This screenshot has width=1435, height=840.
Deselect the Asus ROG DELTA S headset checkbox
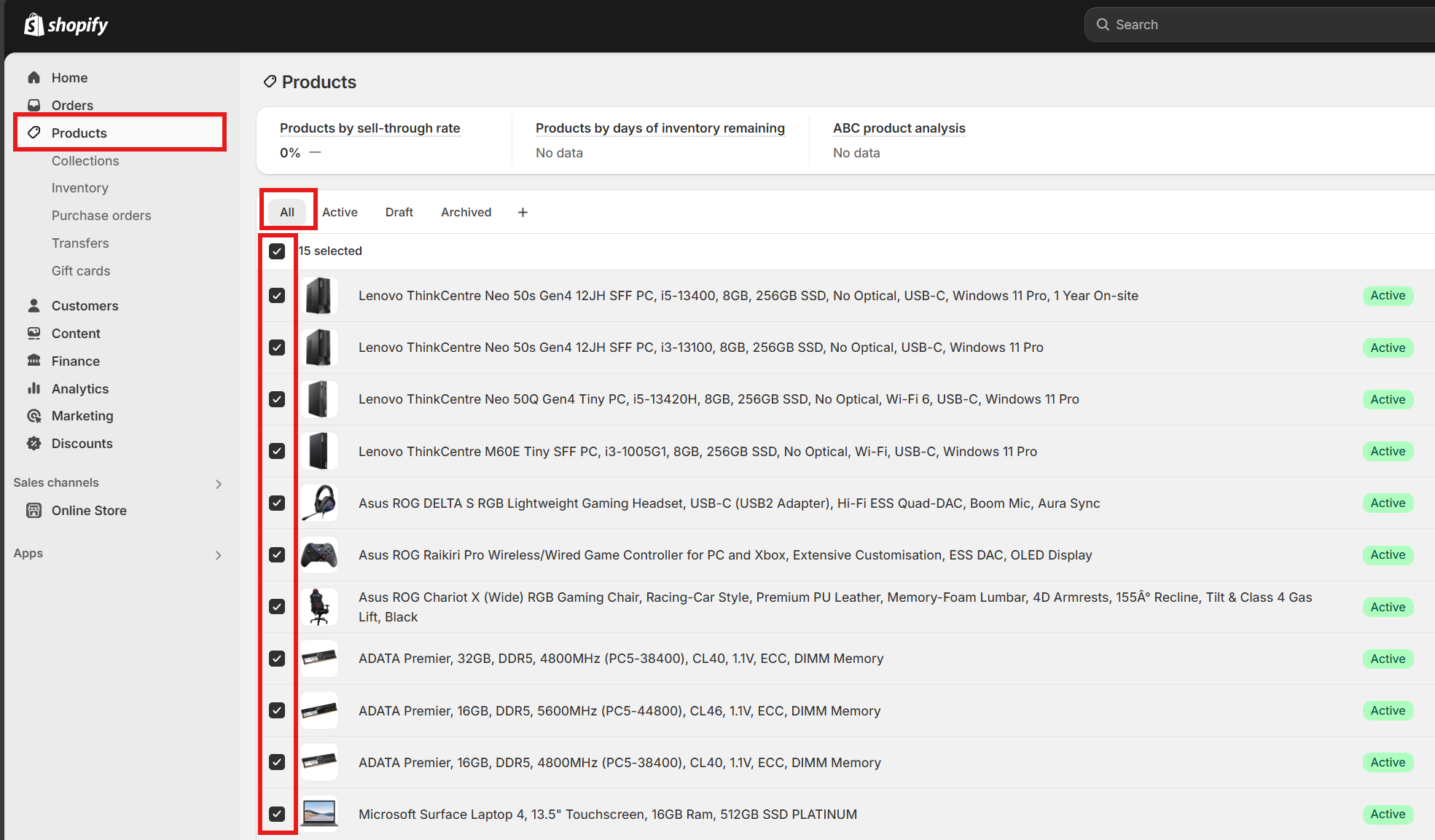pos(277,503)
